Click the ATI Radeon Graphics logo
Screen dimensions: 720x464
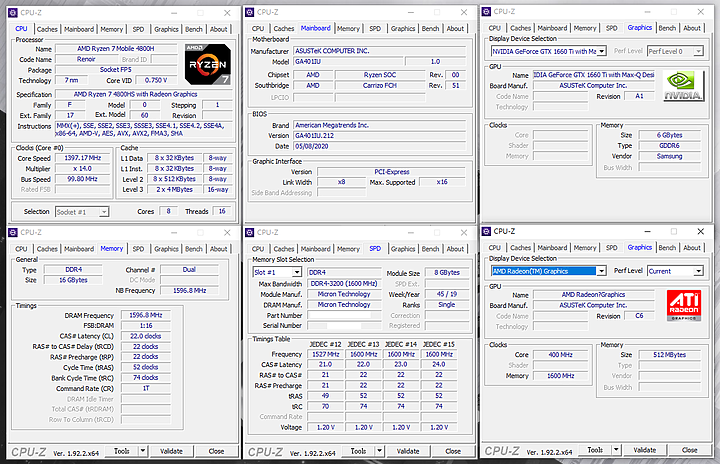pyautogui.click(x=684, y=306)
